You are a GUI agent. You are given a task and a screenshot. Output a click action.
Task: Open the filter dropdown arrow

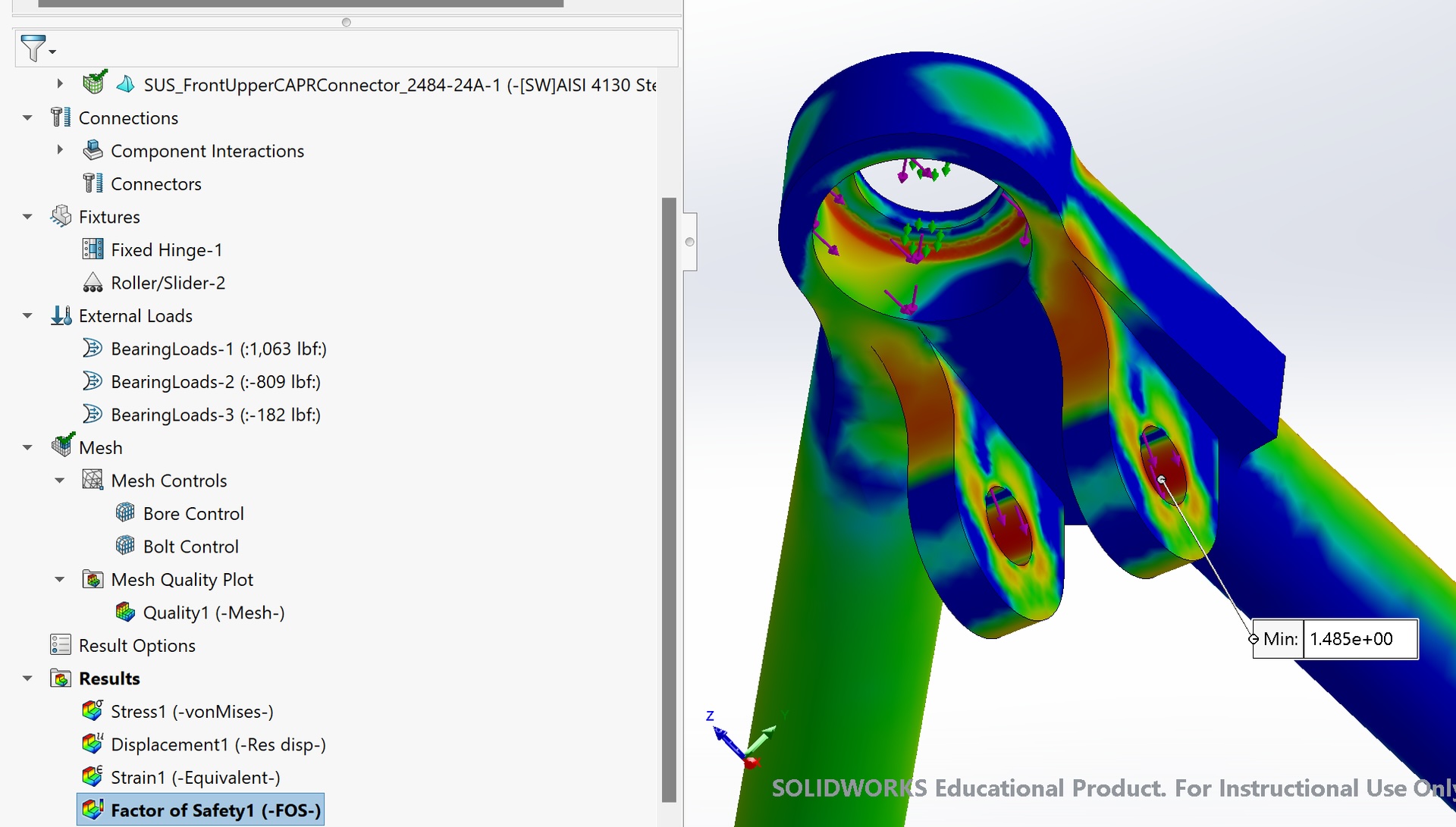click(x=52, y=53)
